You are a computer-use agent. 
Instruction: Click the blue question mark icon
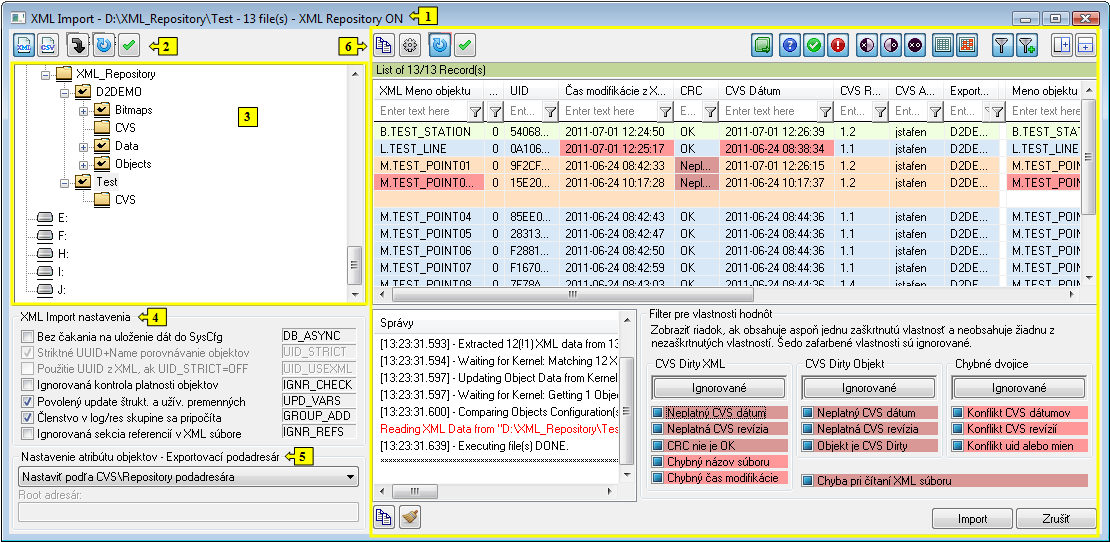789,45
